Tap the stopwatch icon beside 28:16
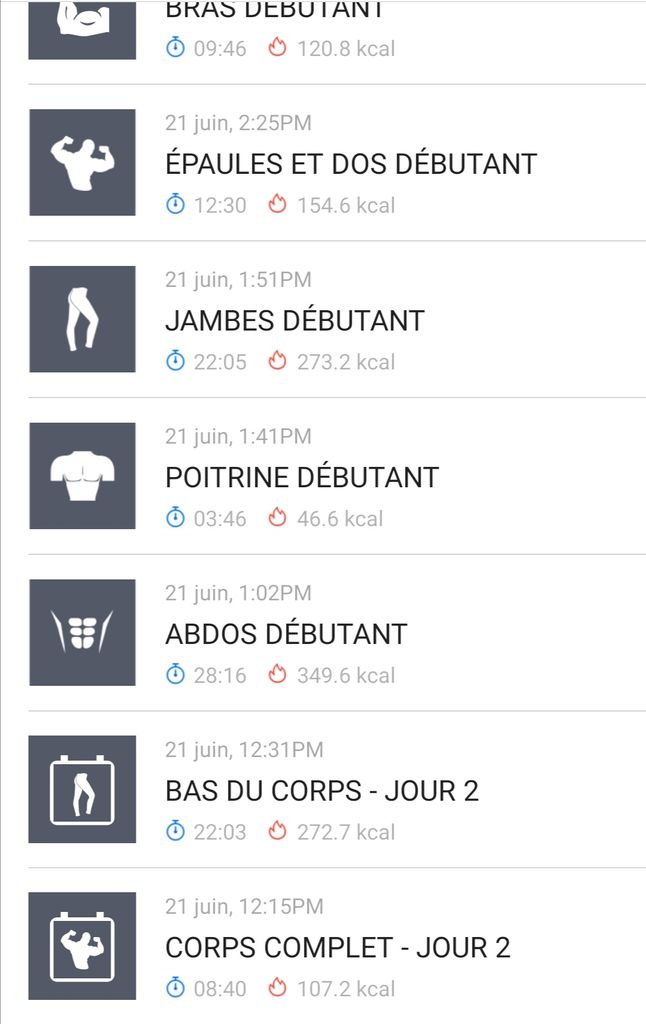Image resolution: width=646 pixels, height=1024 pixels. (176, 675)
